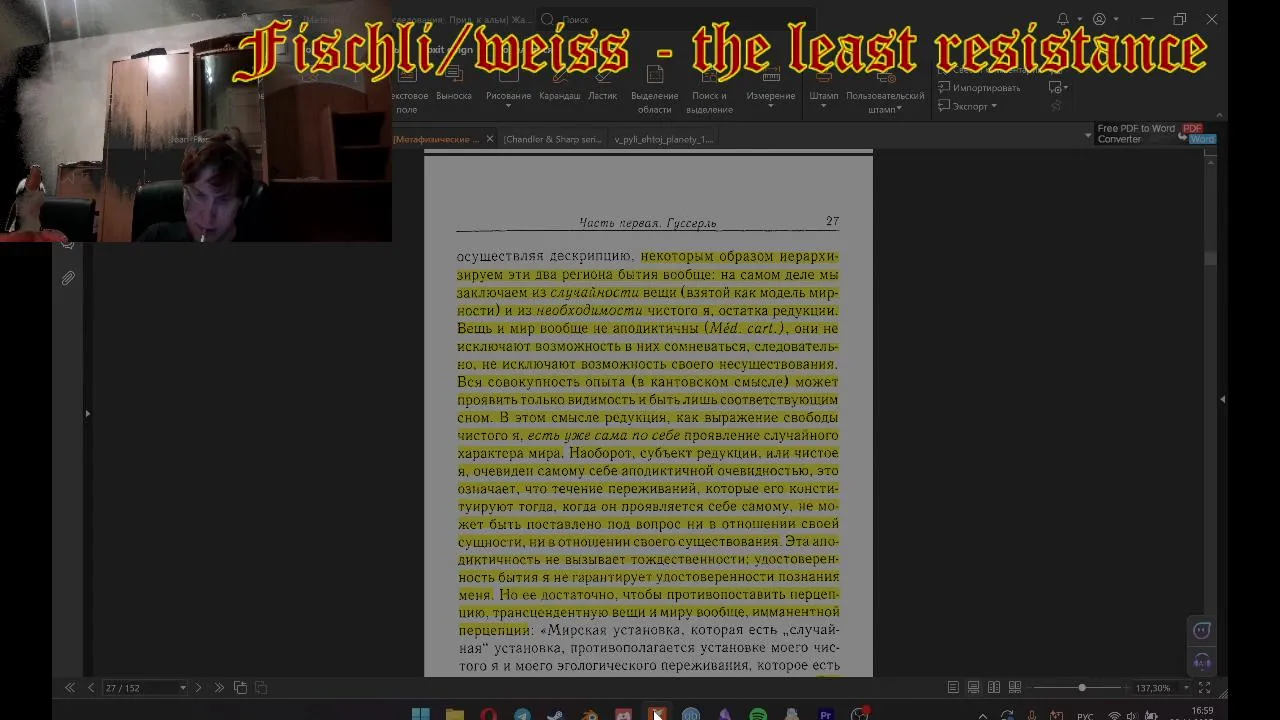Open the document tab list arrow
1280x720 pixels.
tap(1088, 135)
